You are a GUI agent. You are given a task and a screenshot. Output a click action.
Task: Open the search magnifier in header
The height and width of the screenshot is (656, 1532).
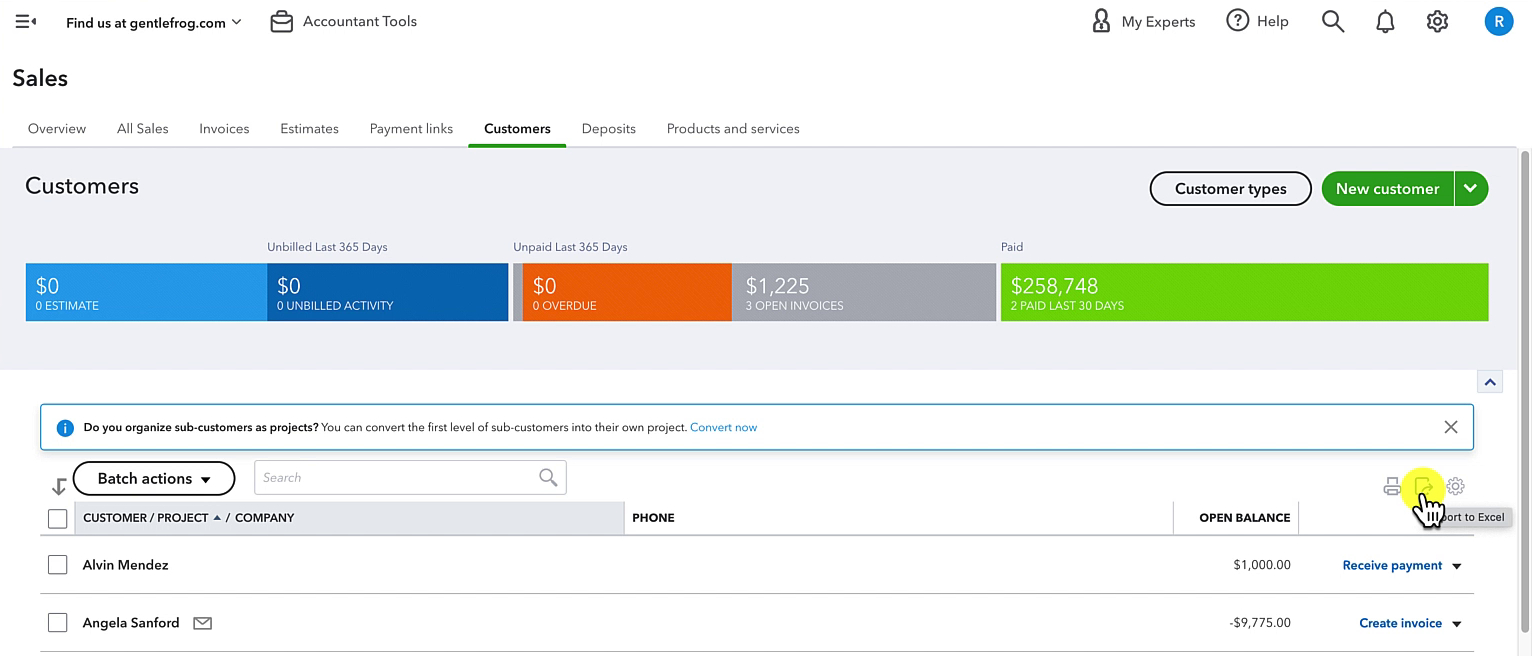pos(1332,21)
